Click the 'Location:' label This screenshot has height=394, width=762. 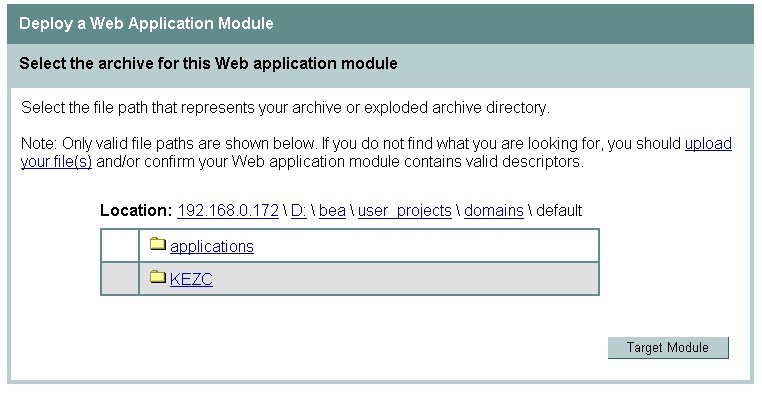click(136, 210)
